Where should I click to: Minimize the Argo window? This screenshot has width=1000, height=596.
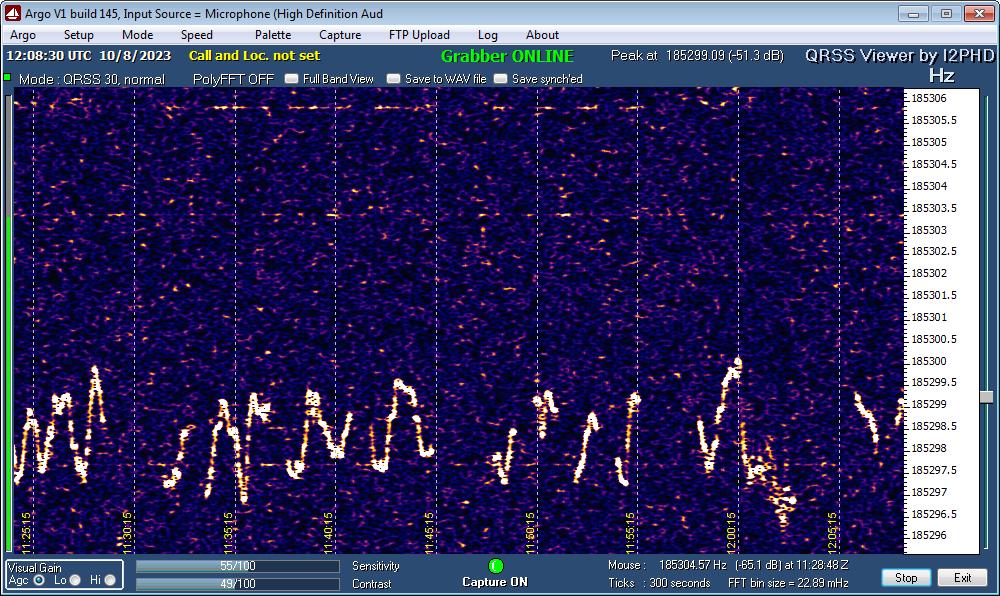[914, 13]
